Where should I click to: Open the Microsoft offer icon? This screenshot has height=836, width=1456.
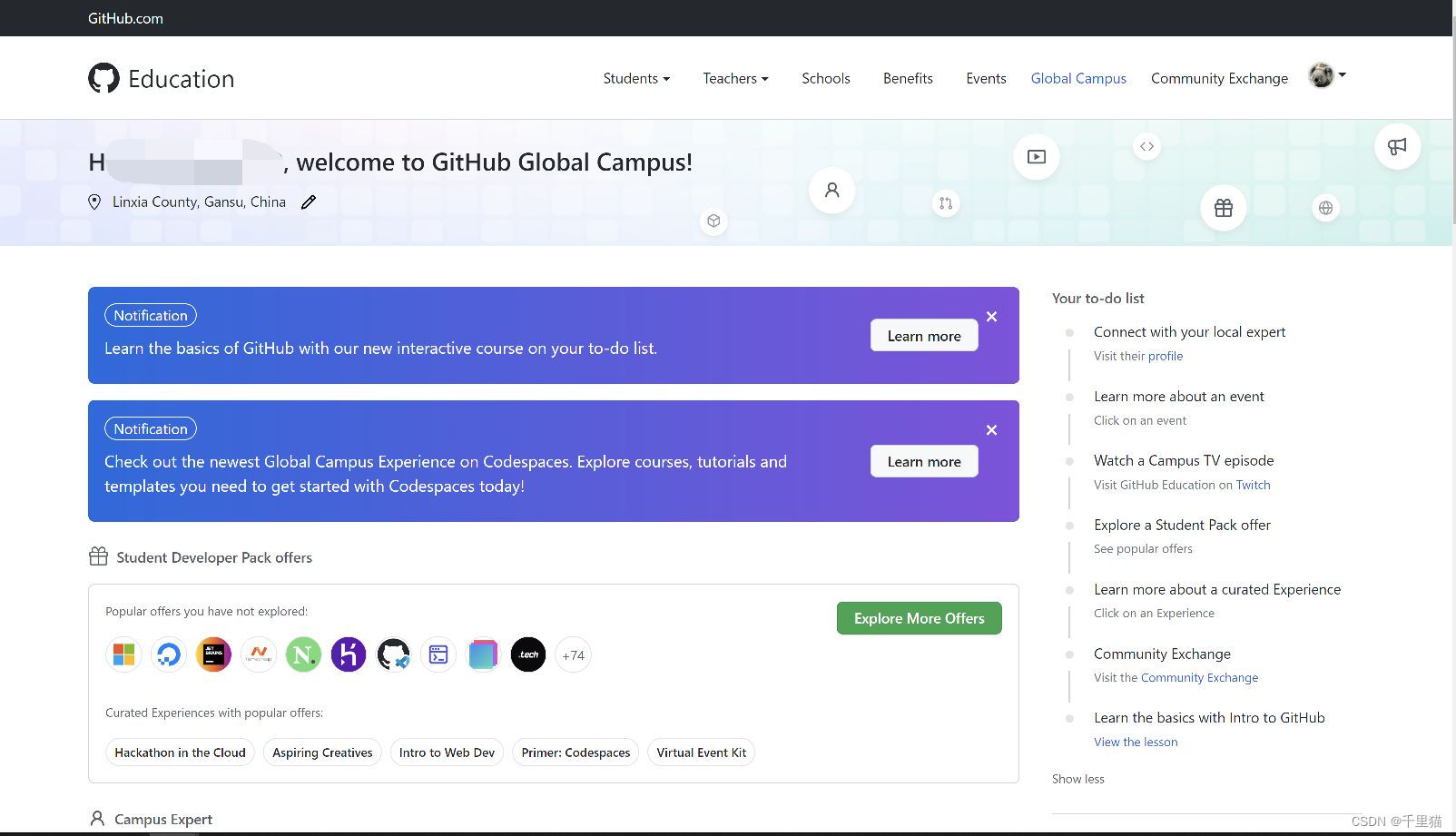tap(123, 654)
